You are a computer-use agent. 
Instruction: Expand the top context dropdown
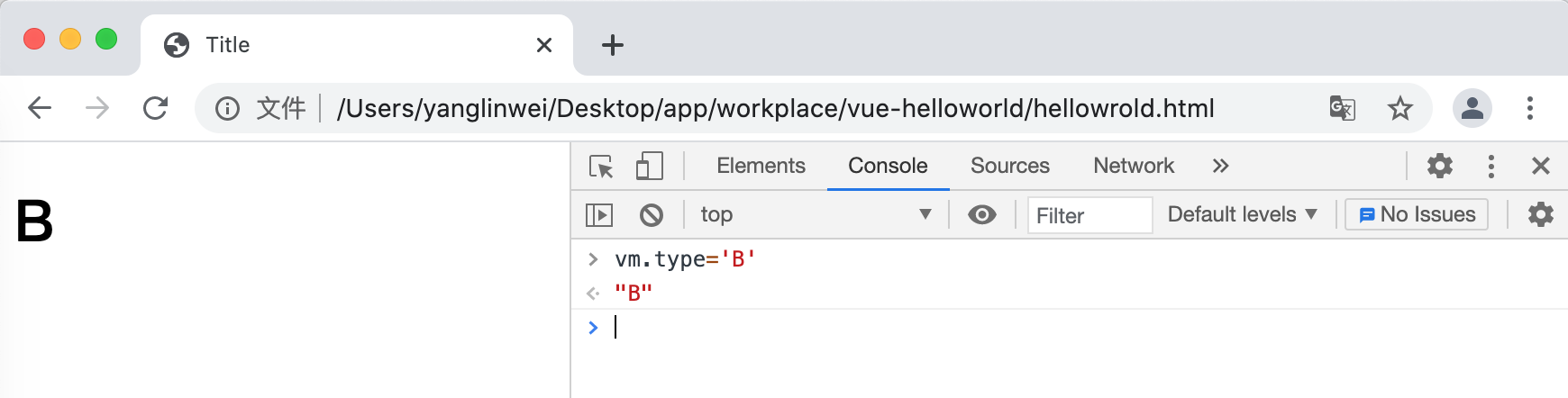[x=816, y=215]
